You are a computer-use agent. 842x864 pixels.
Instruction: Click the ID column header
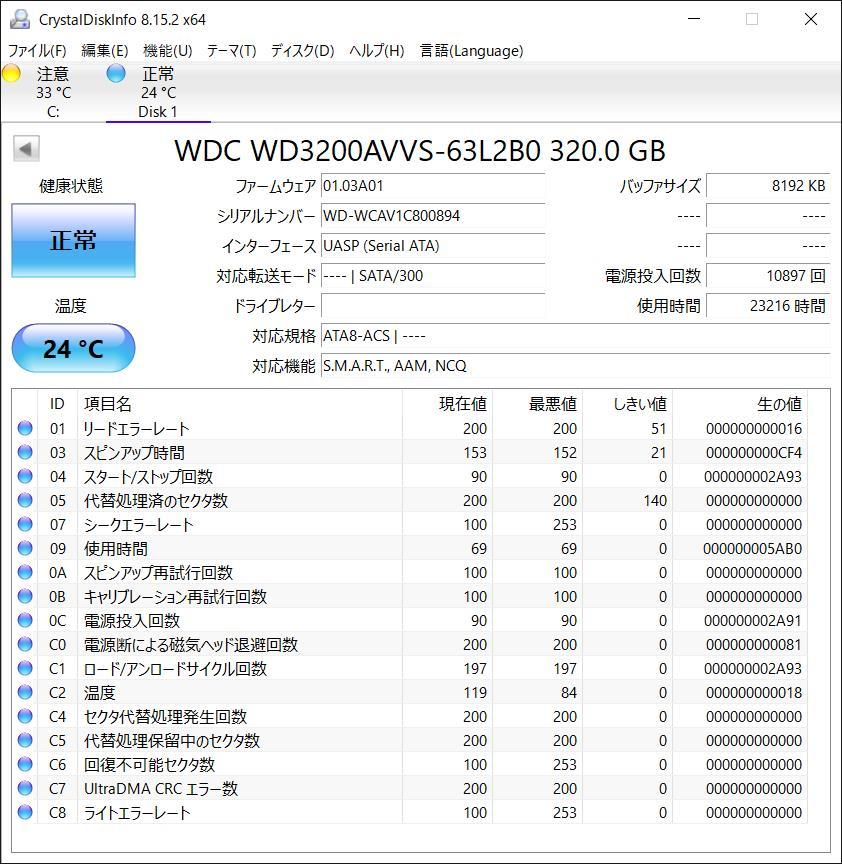tap(57, 404)
